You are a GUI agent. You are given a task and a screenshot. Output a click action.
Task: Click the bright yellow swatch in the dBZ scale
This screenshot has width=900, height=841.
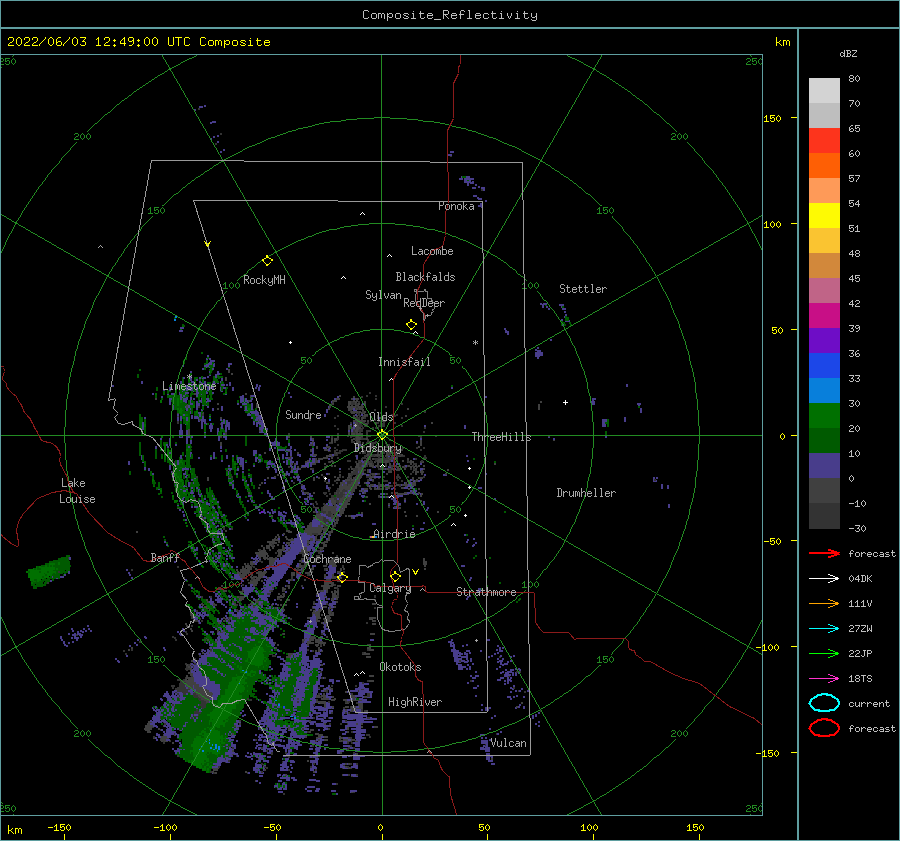[x=824, y=216]
